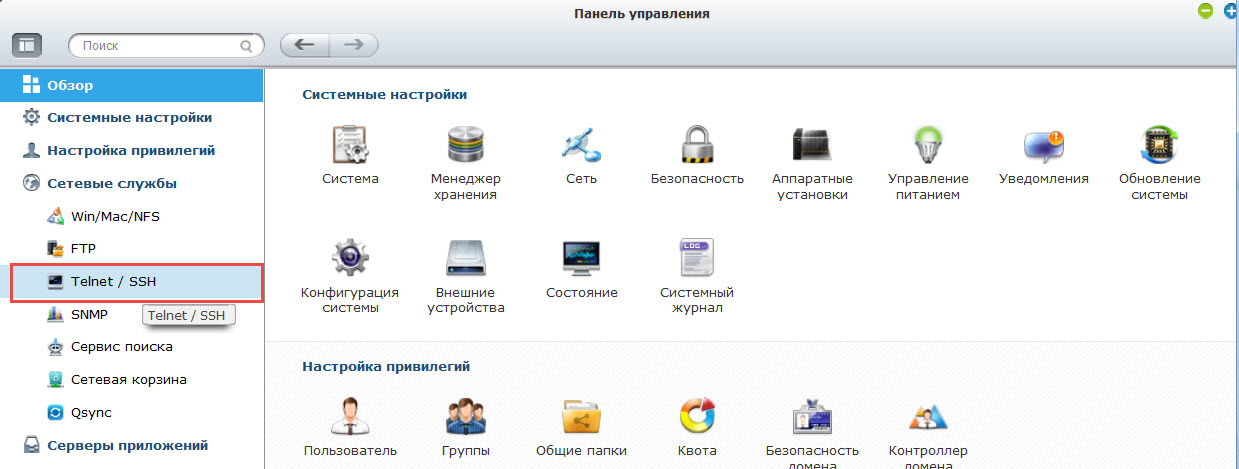Click the Поиск search field
Image resolution: width=1239 pixels, height=469 pixels.
[x=166, y=46]
